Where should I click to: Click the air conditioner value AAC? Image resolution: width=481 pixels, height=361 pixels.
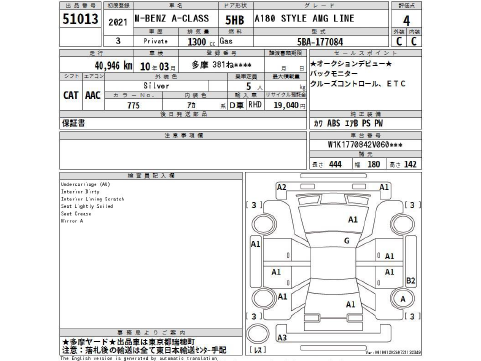click(x=93, y=95)
